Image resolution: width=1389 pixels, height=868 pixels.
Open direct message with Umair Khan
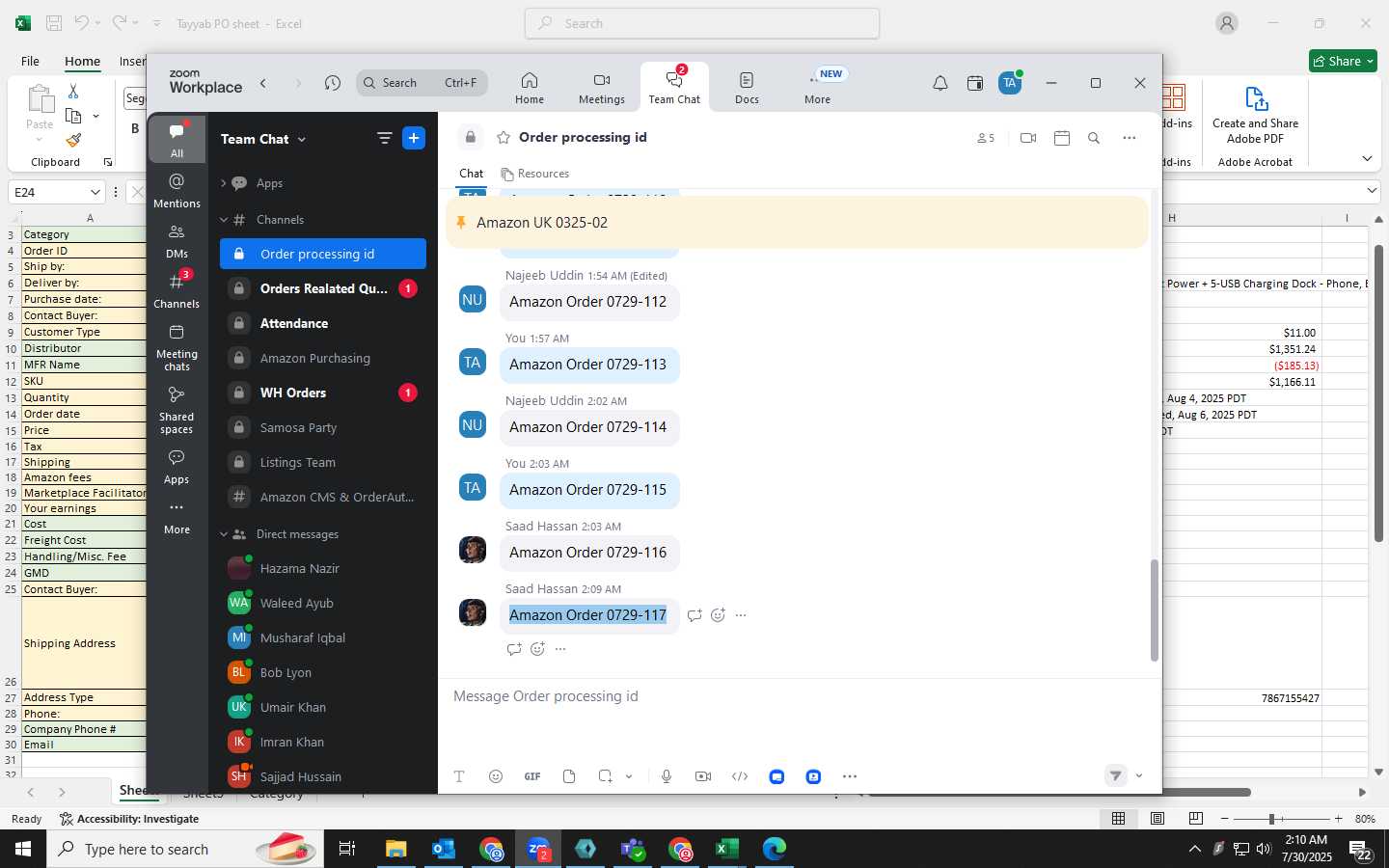323,707
